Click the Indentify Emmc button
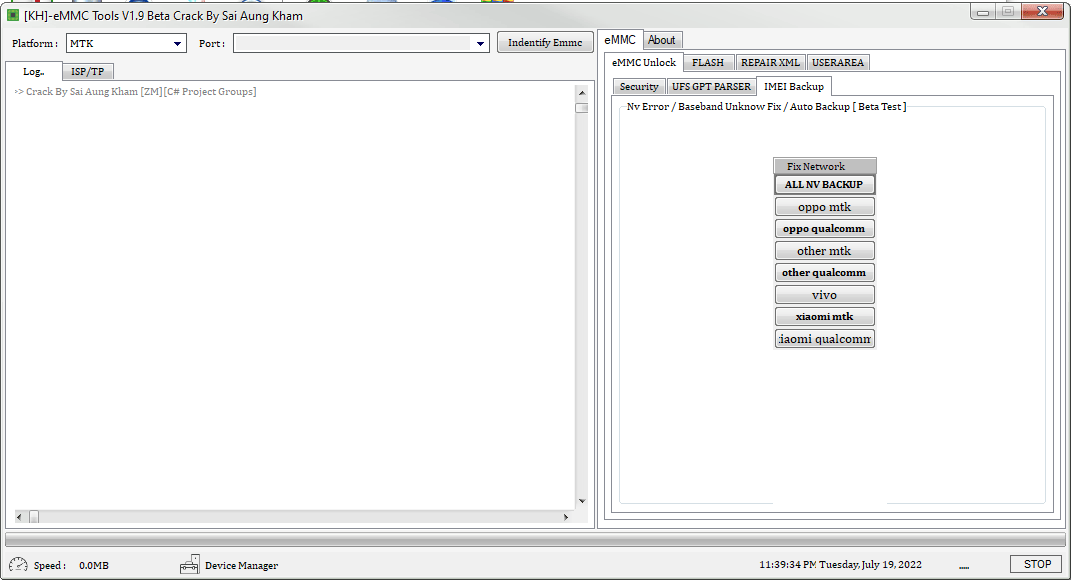1071x580 pixels. [545, 42]
